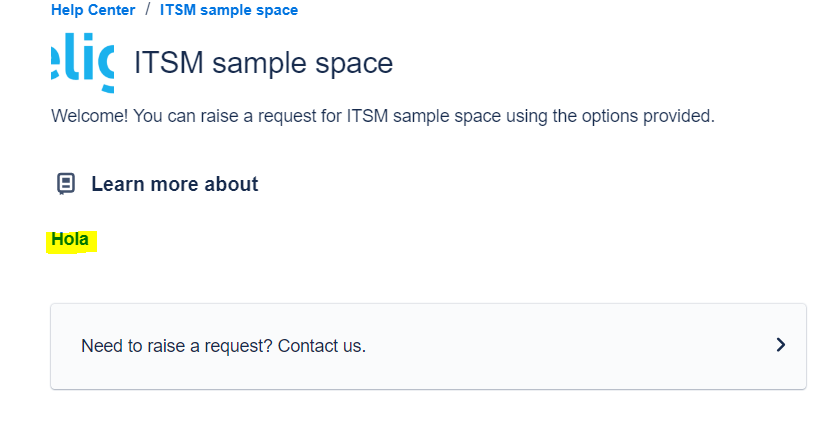Click the welcome description paragraph

pos(382,116)
